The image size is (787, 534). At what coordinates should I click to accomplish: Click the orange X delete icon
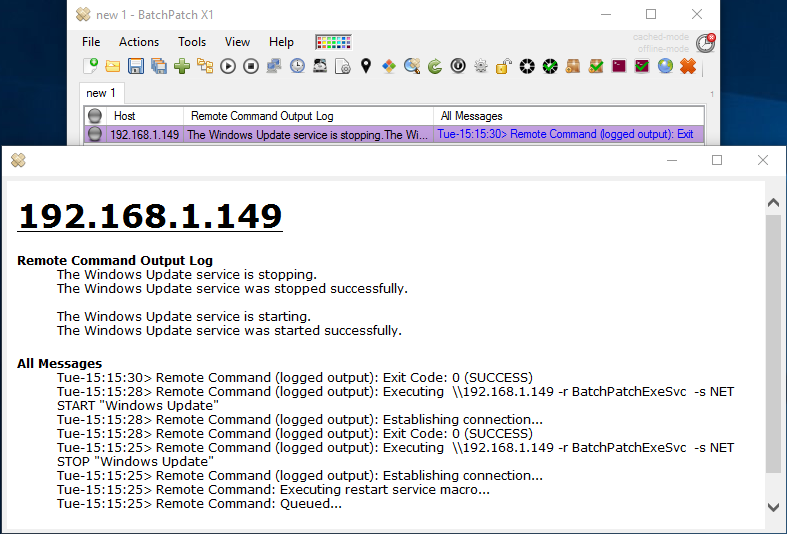coord(688,66)
